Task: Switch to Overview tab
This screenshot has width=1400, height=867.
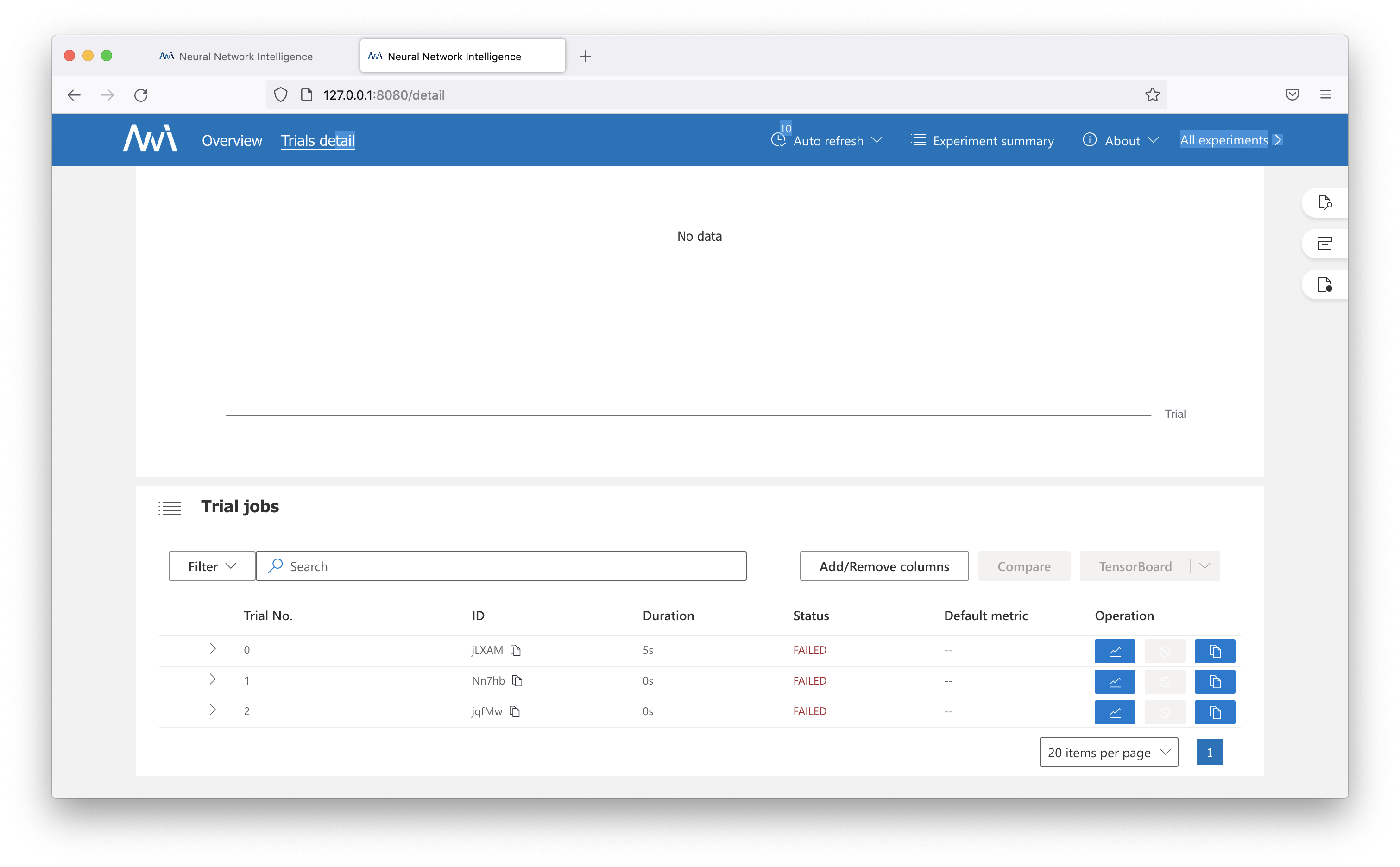Action: (232, 140)
